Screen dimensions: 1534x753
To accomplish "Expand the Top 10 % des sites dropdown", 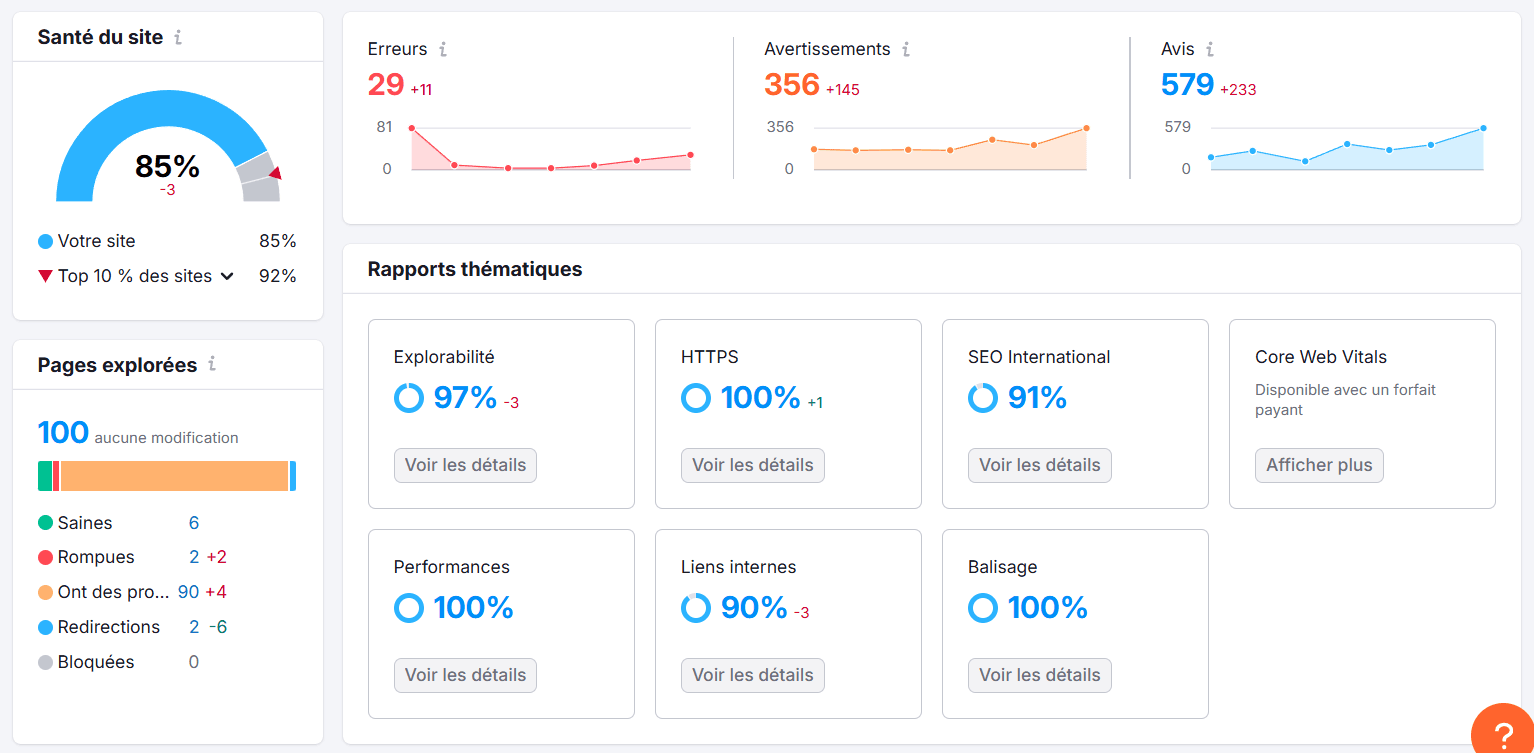I will point(227,276).
